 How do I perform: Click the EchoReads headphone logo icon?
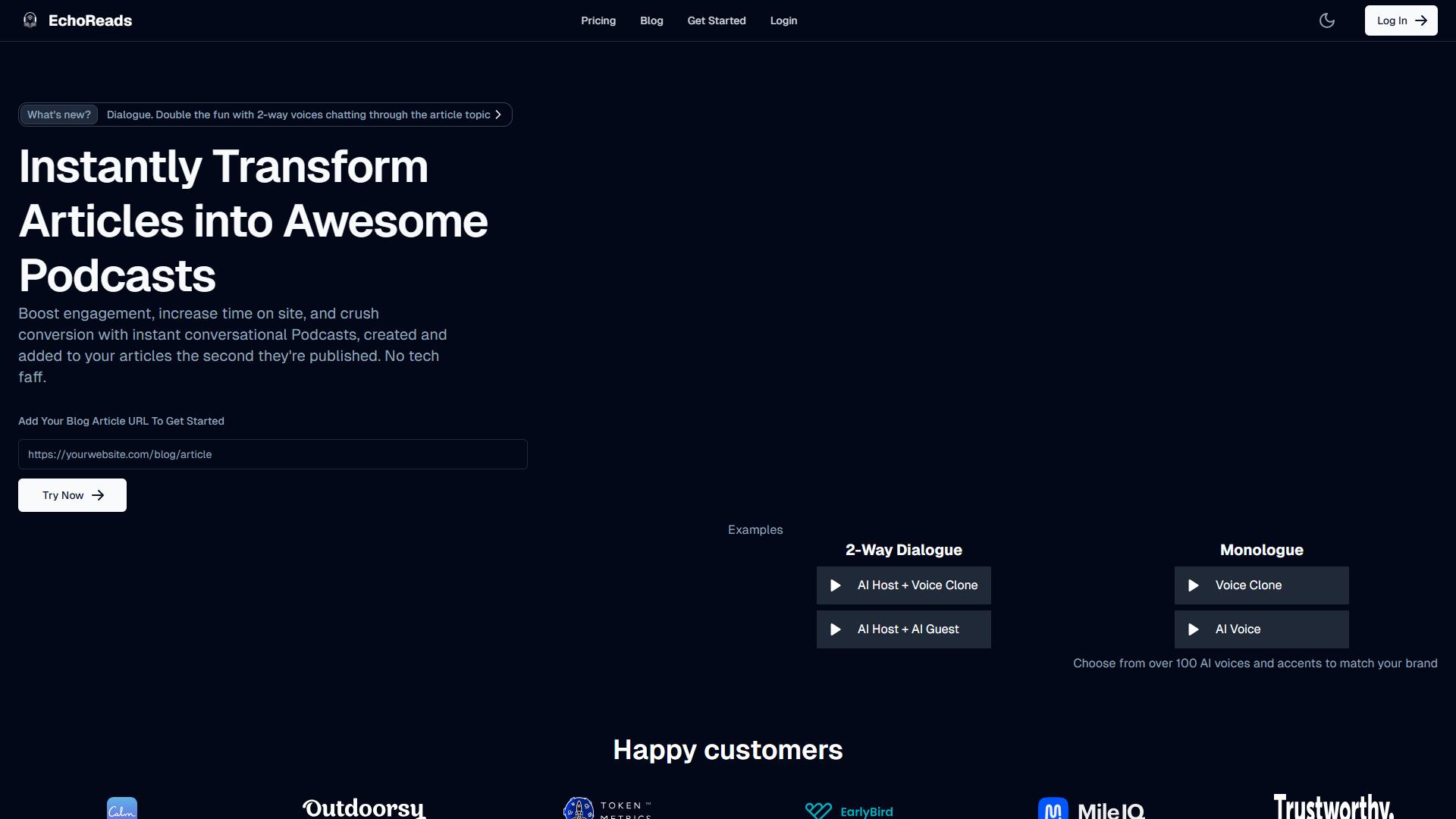click(x=30, y=20)
